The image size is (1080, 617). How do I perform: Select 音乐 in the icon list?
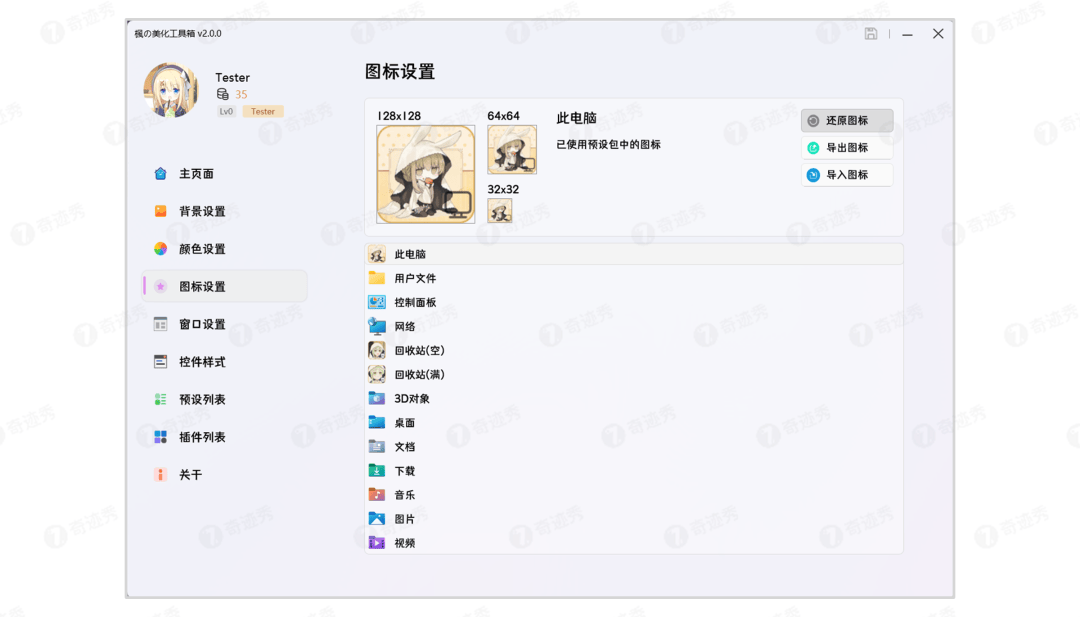click(x=634, y=495)
